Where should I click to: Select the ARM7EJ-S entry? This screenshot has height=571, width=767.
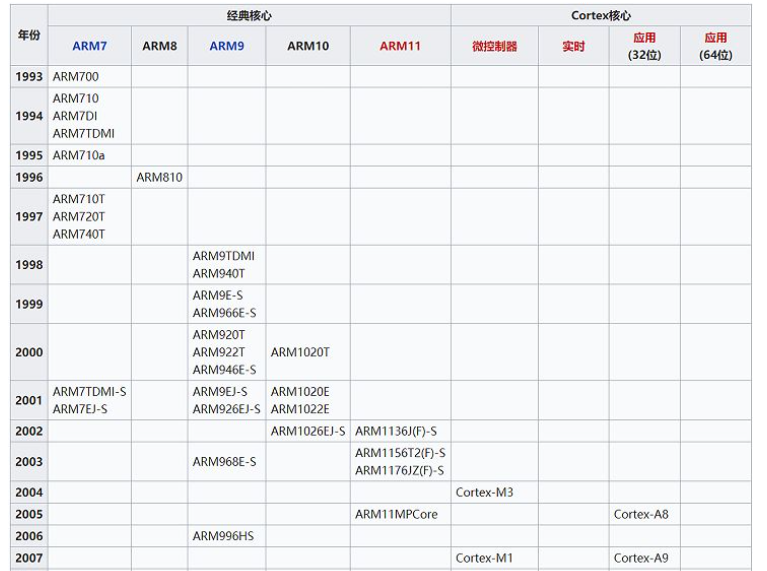pyautogui.click(x=80, y=409)
